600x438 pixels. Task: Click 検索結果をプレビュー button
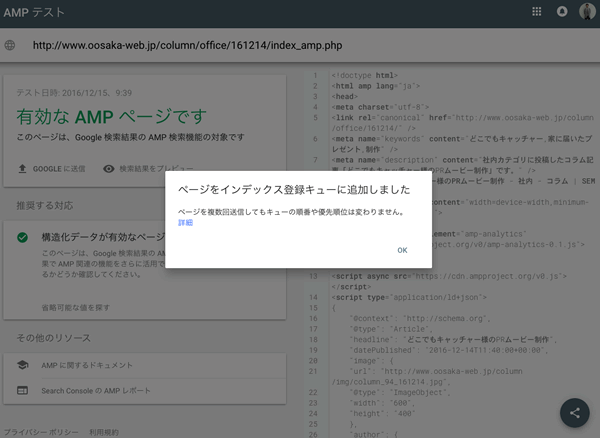coord(148,169)
